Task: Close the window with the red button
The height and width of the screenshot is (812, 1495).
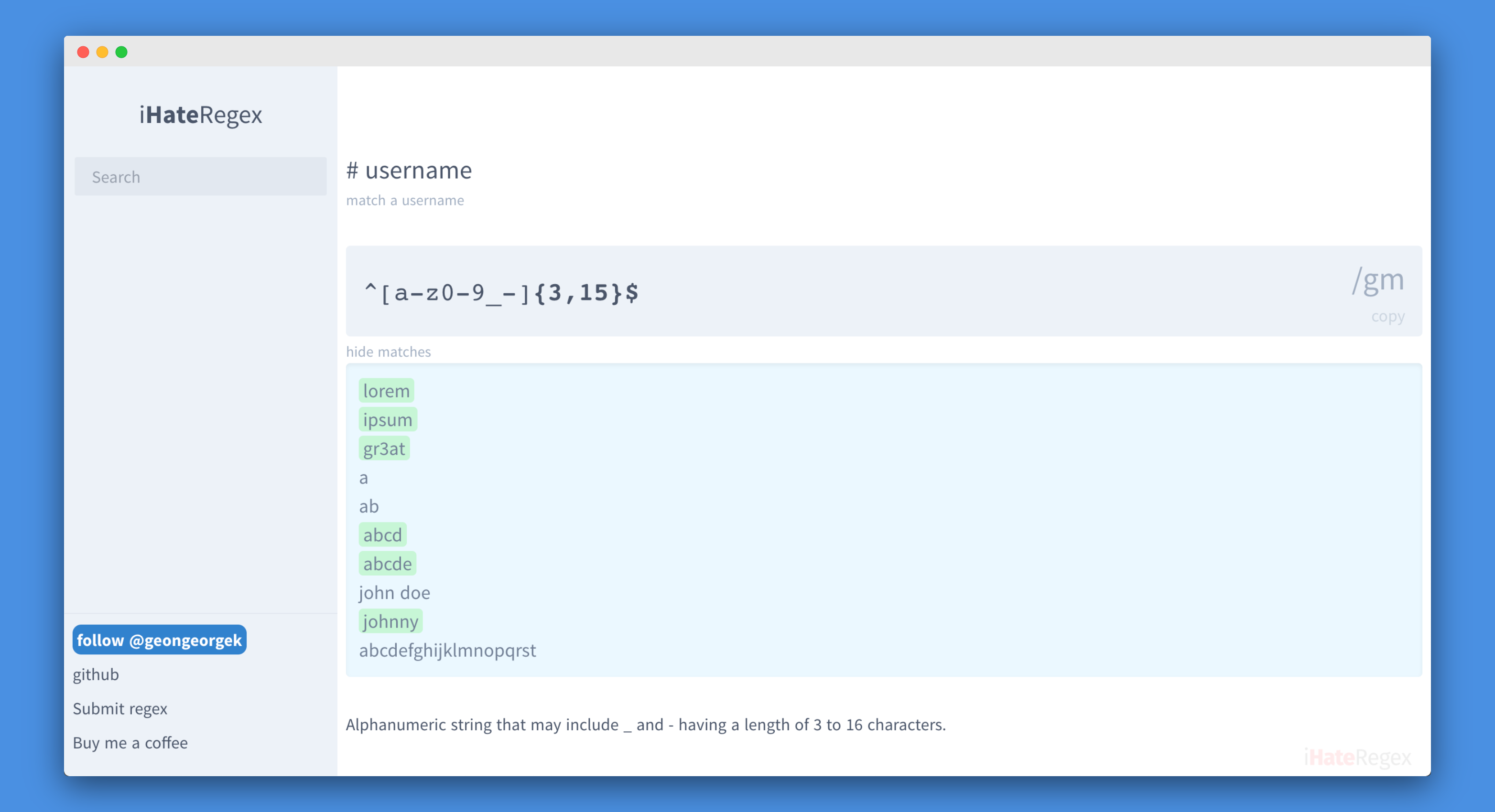Action: coord(83,52)
